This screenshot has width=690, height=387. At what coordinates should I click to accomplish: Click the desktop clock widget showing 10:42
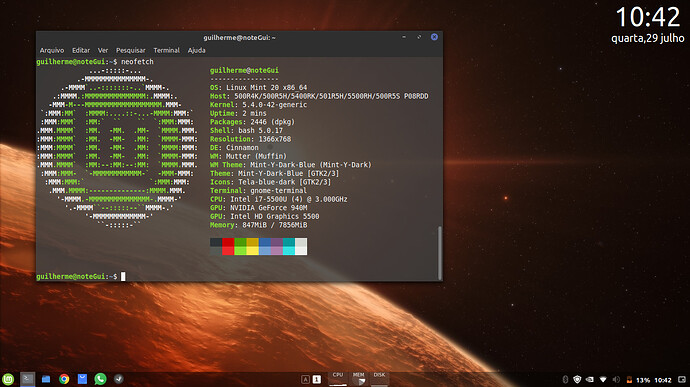coord(648,17)
